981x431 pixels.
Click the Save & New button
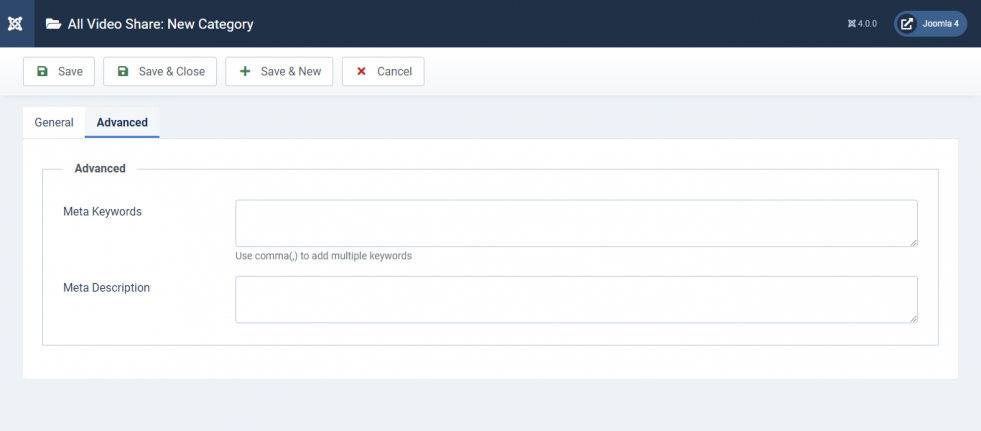pyautogui.click(x=279, y=71)
